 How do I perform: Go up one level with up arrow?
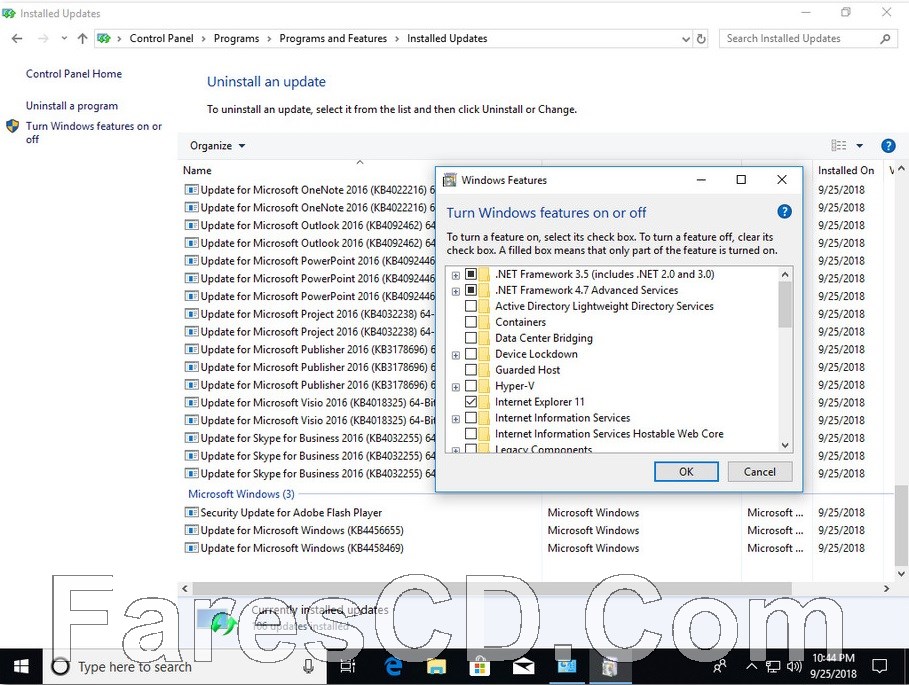pos(82,38)
